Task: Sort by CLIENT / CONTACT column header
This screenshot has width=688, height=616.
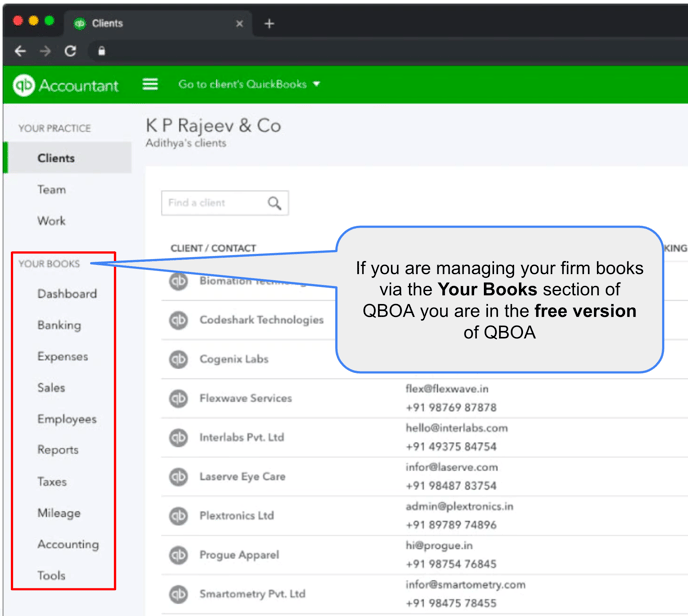Action: point(213,248)
